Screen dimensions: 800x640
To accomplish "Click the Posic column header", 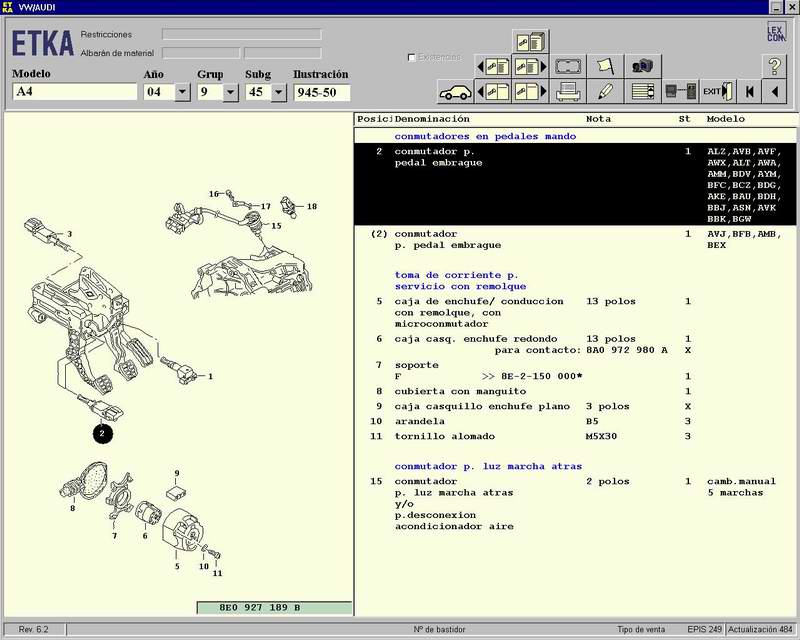I will [373, 119].
